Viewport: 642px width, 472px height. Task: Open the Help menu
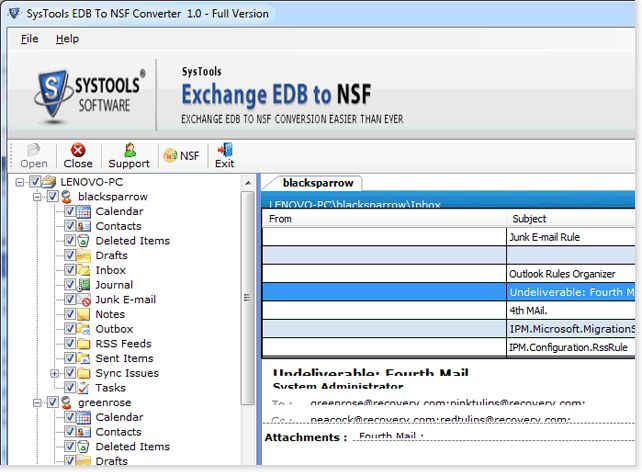[67, 39]
